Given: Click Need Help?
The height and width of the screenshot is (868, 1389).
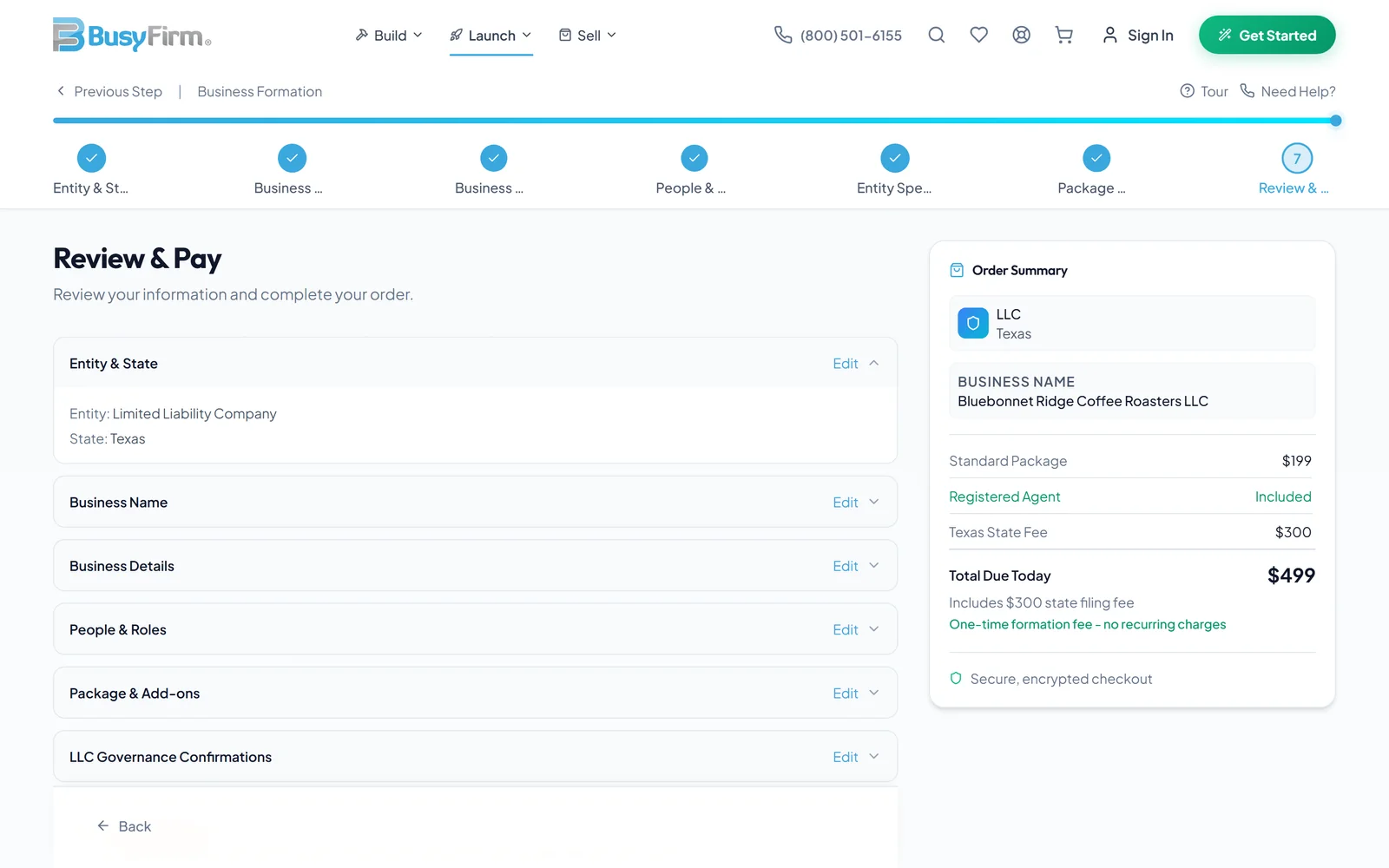Looking at the screenshot, I should coord(1287,91).
